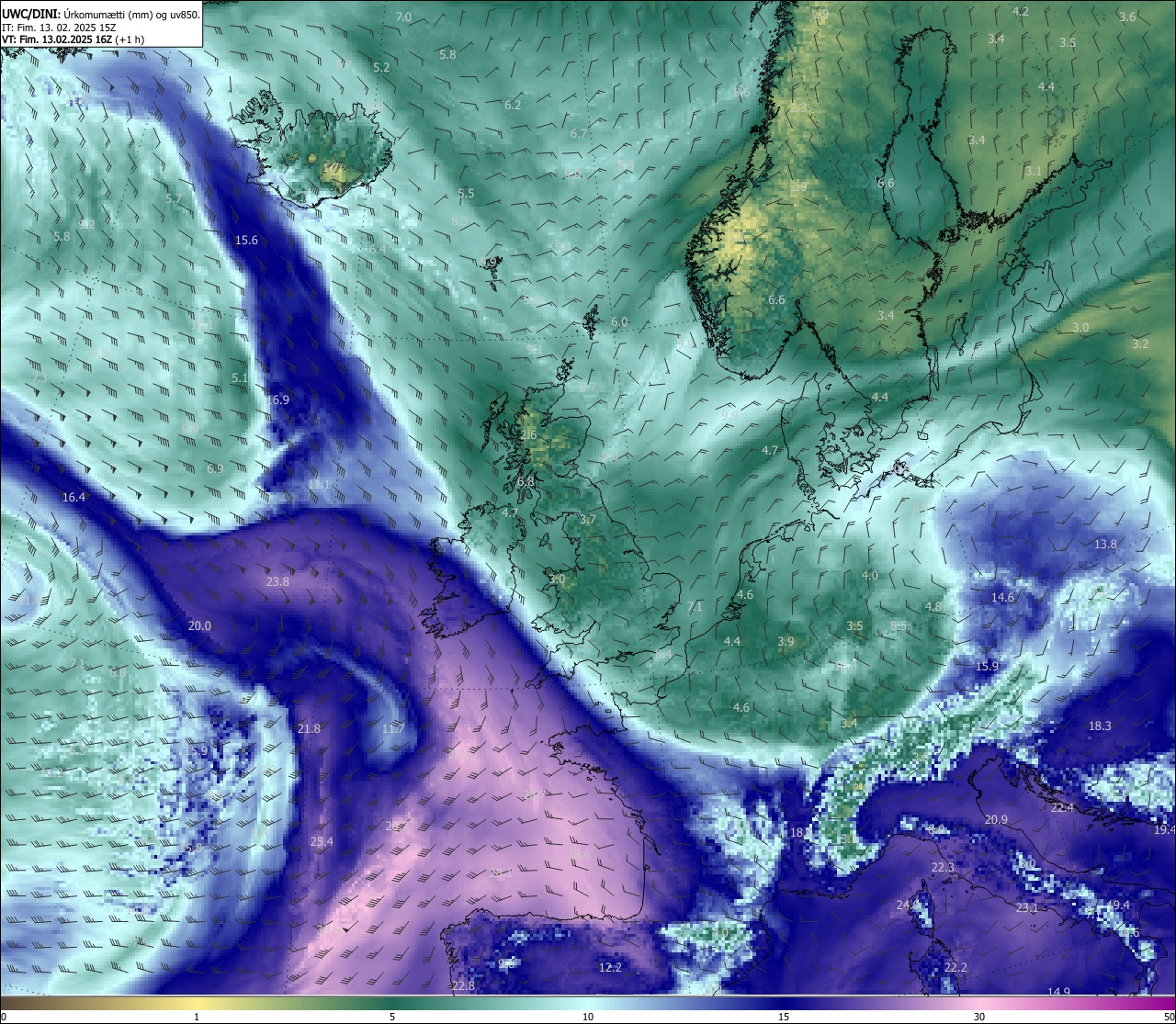Click the 14.6 value over Poland
Screen dimensions: 1176x1024
1002,597
